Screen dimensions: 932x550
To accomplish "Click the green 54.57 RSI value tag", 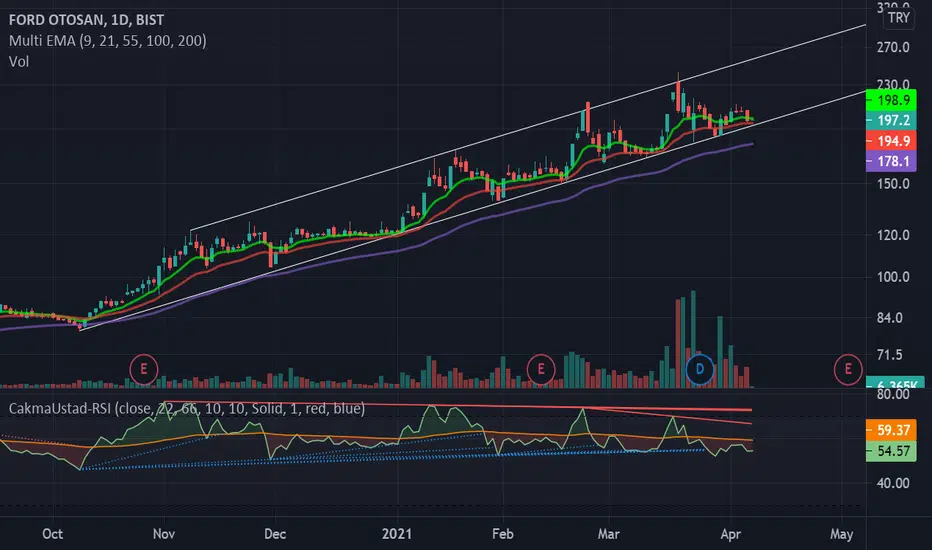I will pyautogui.click(x=891, y=451).
